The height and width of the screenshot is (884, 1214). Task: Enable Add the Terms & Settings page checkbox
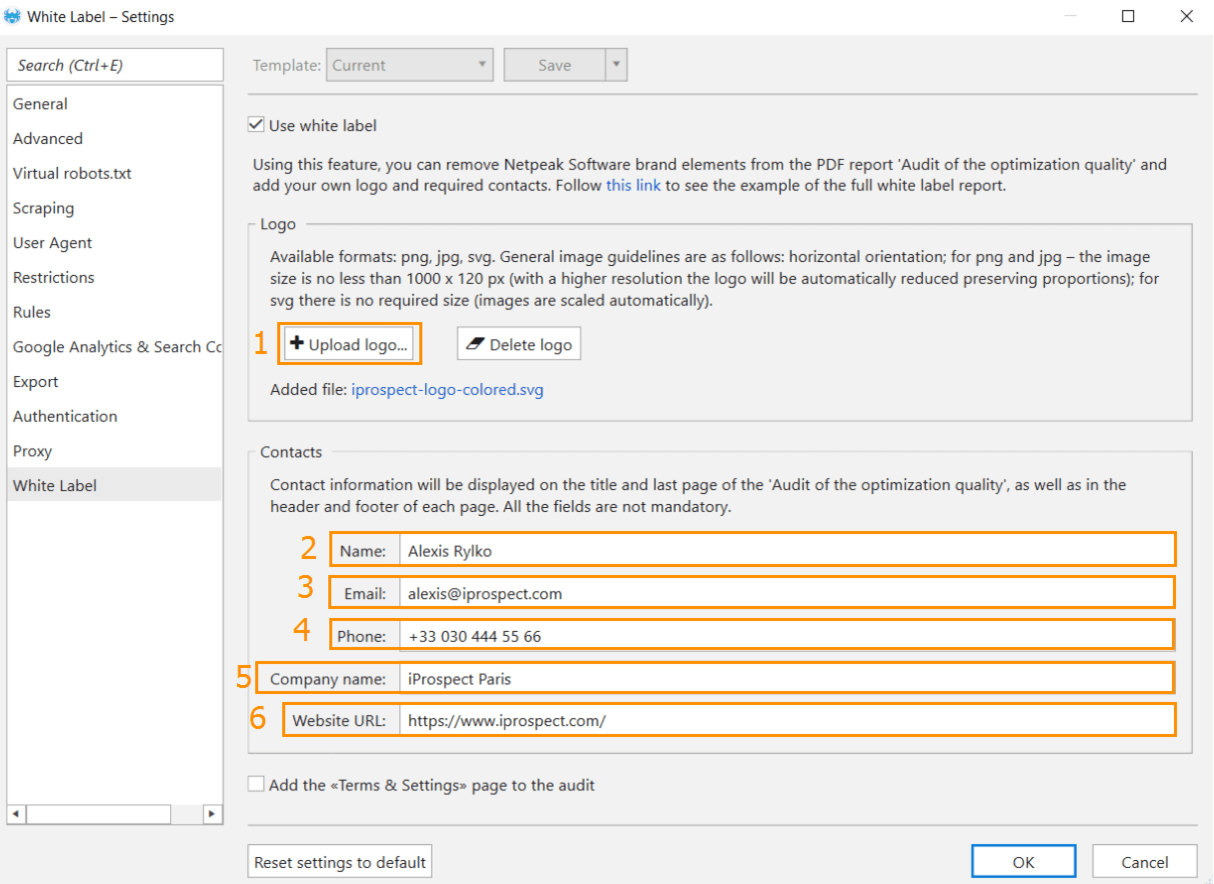pyautogui.click(x=256, y=785)
